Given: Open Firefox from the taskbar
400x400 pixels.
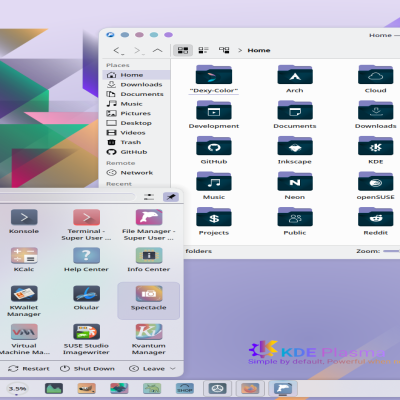Looking at the screenshot, I should click(250, 389).
